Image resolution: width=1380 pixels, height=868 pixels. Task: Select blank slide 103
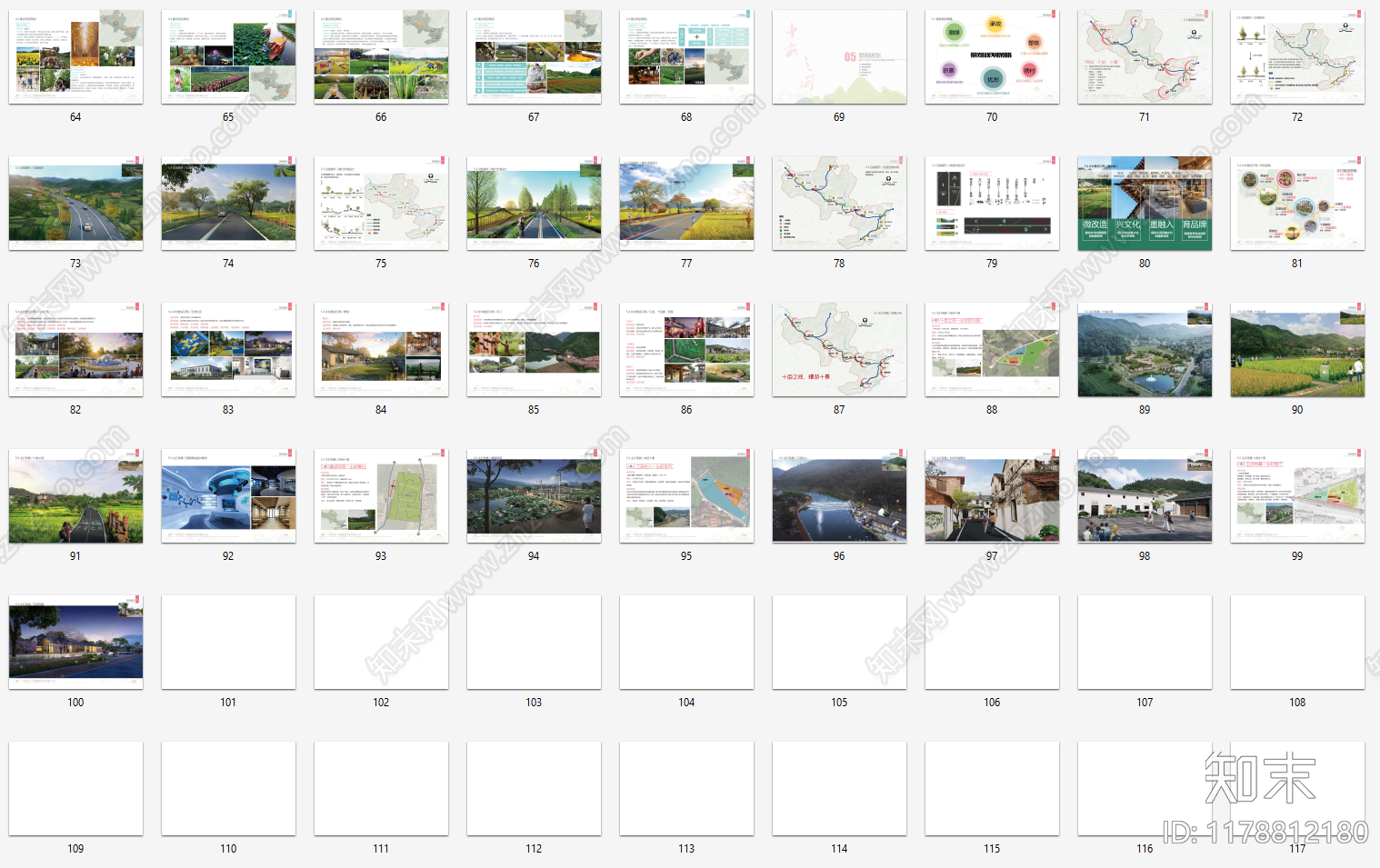tap(534, 642)
